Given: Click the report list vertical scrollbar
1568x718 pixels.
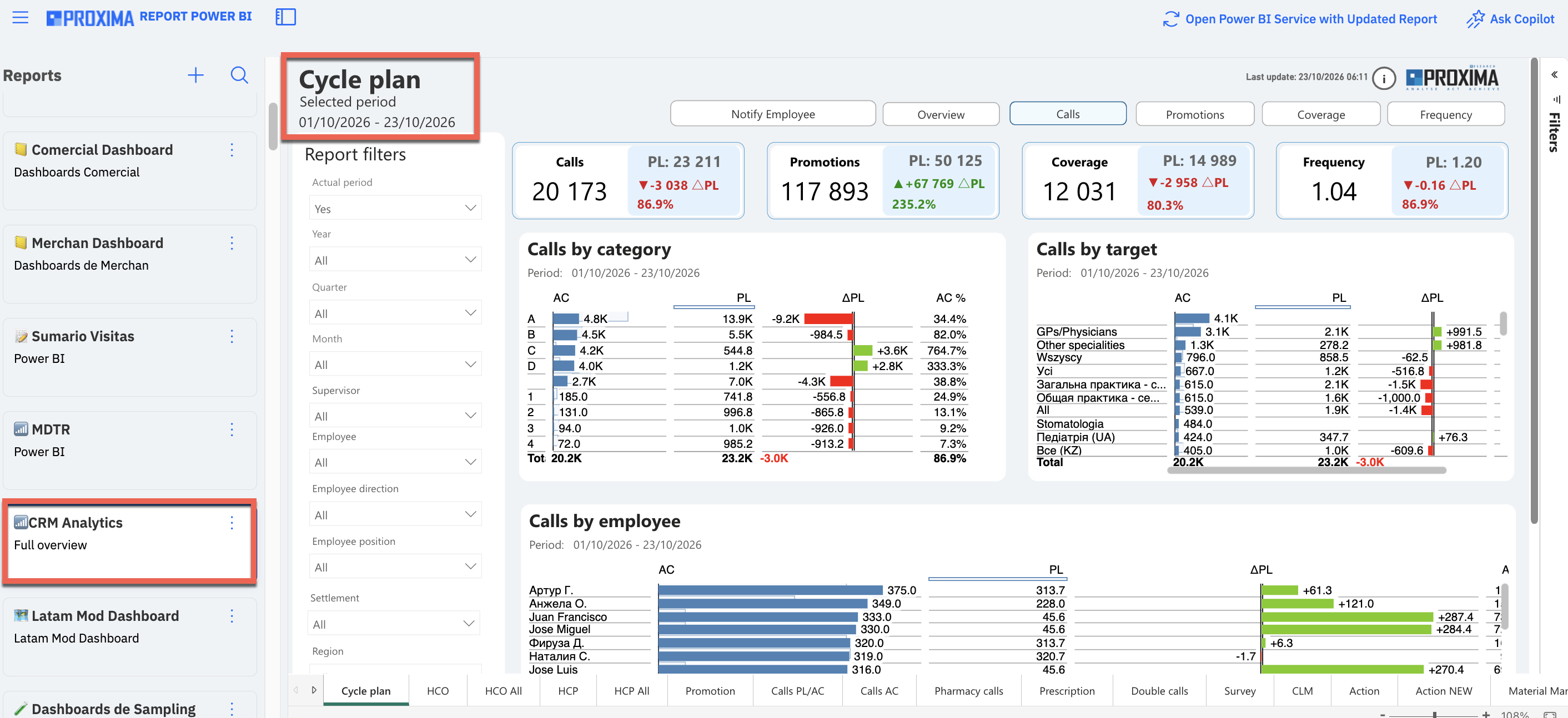Looking at the screenshot, I should coord(273,127).
